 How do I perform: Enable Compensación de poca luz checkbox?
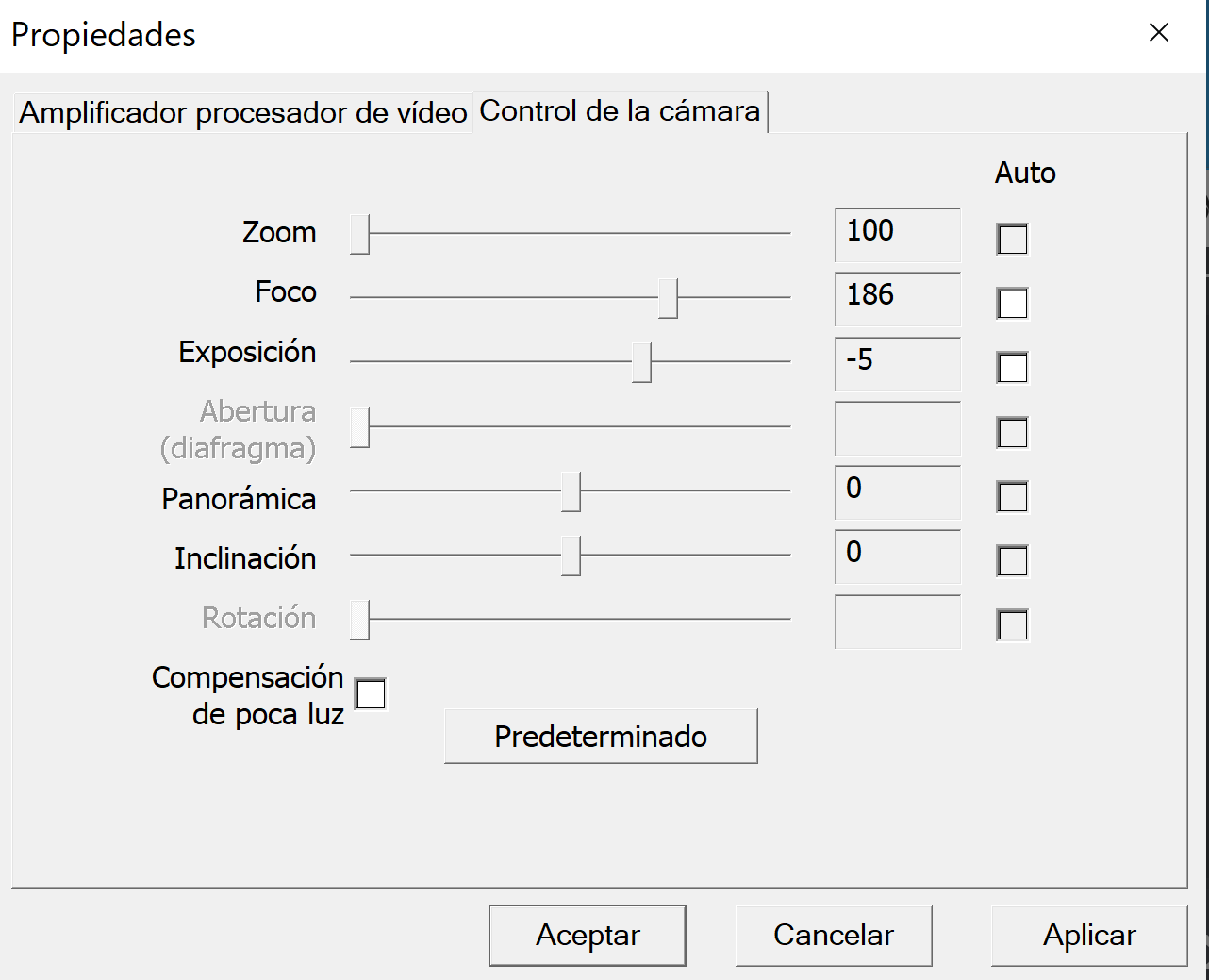(370, 694)
